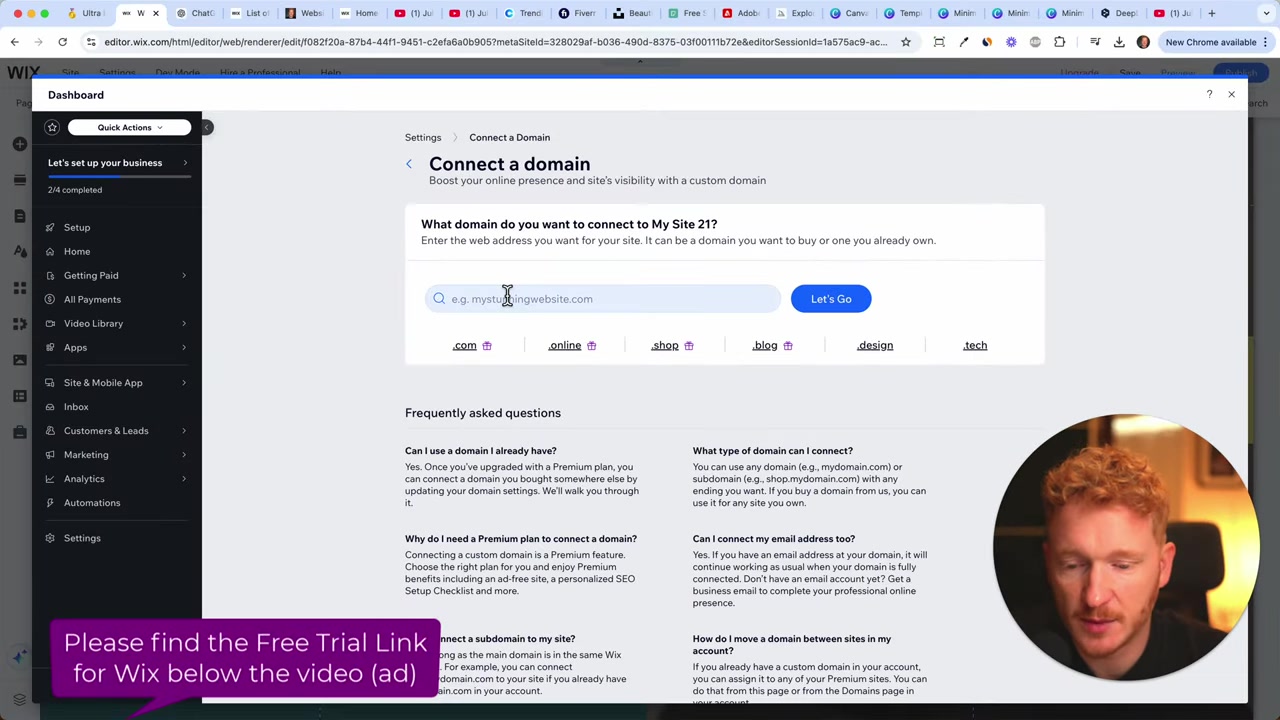Expand the Getting Paid submenu arrow

pos(184,275)
